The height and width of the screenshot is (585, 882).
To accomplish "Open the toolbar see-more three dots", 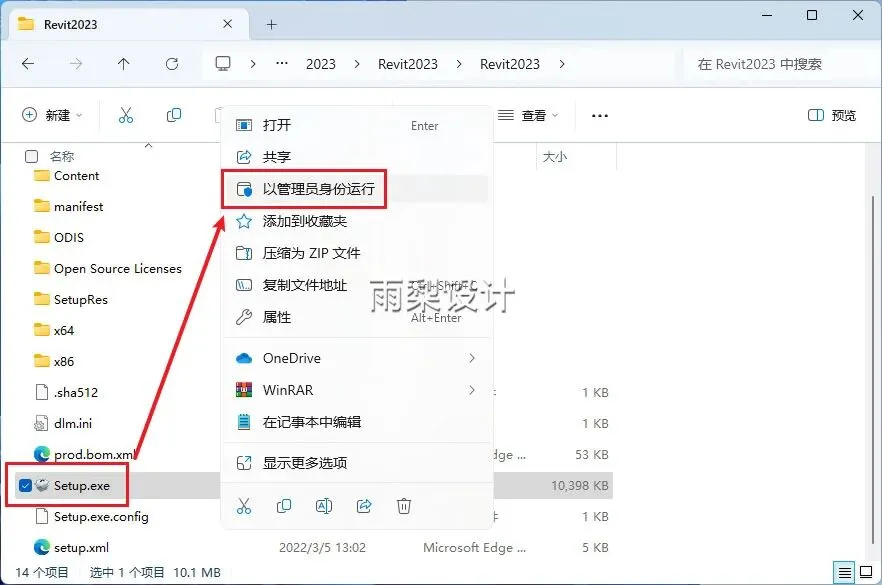I will pos(600,115).
